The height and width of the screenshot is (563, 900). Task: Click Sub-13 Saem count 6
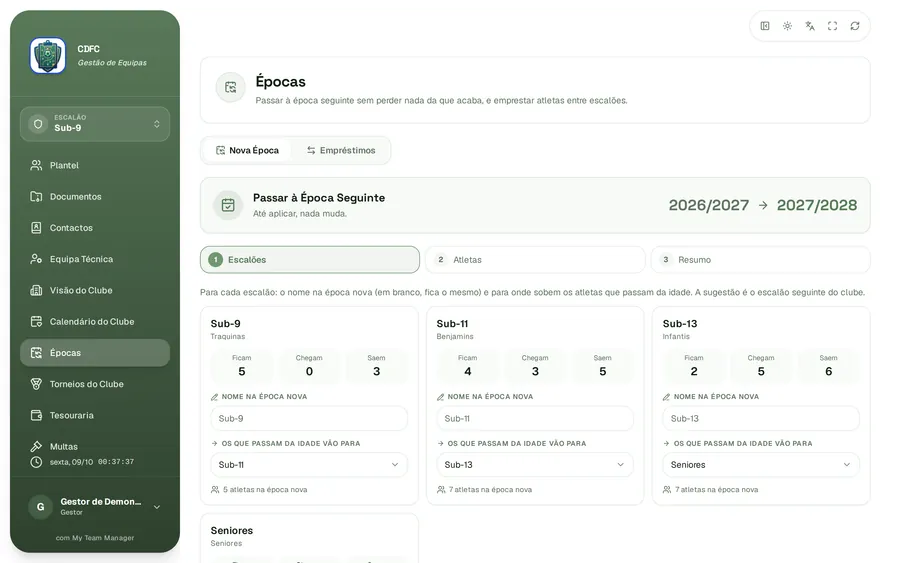(828, 371)
